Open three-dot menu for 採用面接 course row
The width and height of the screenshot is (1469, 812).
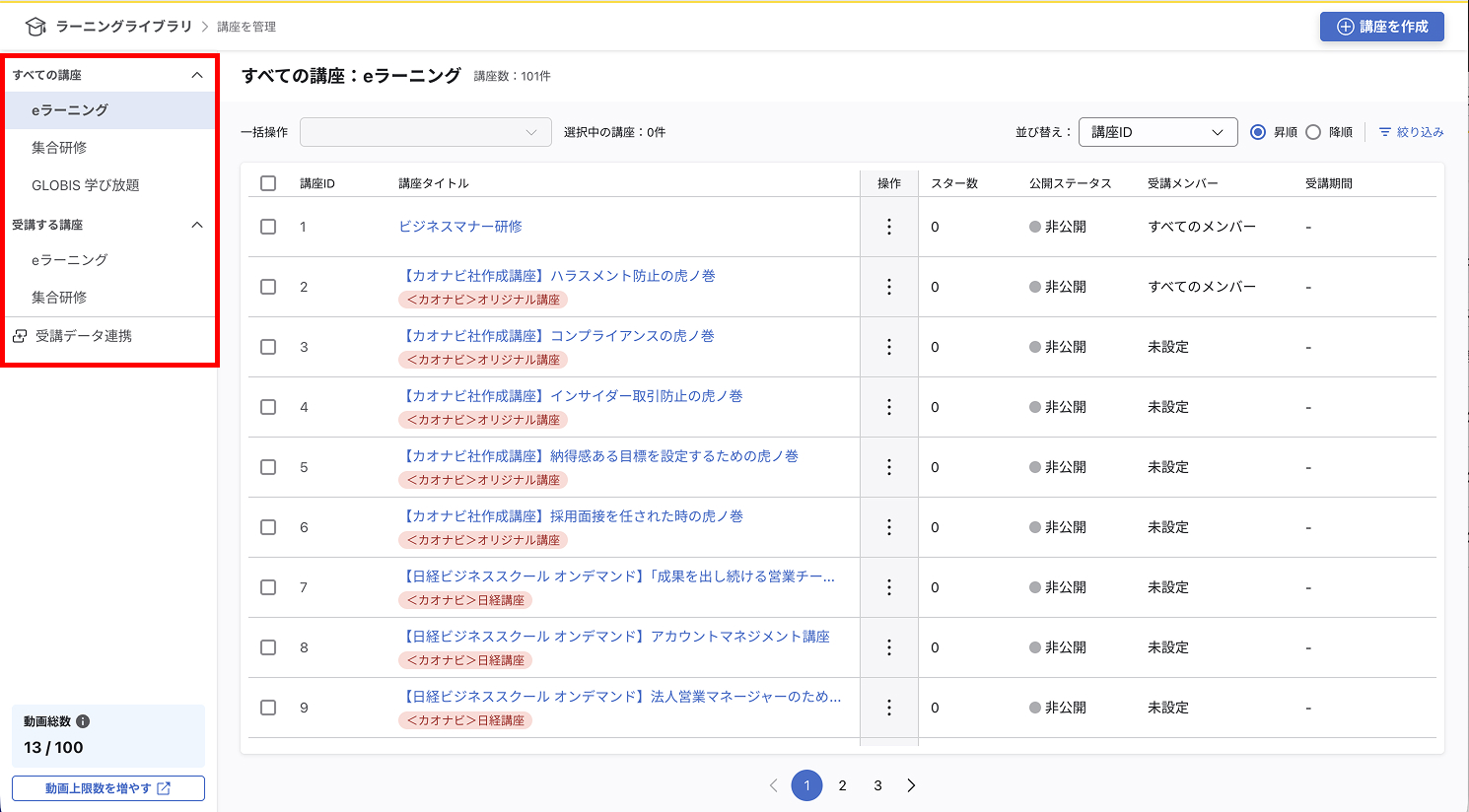889,527
